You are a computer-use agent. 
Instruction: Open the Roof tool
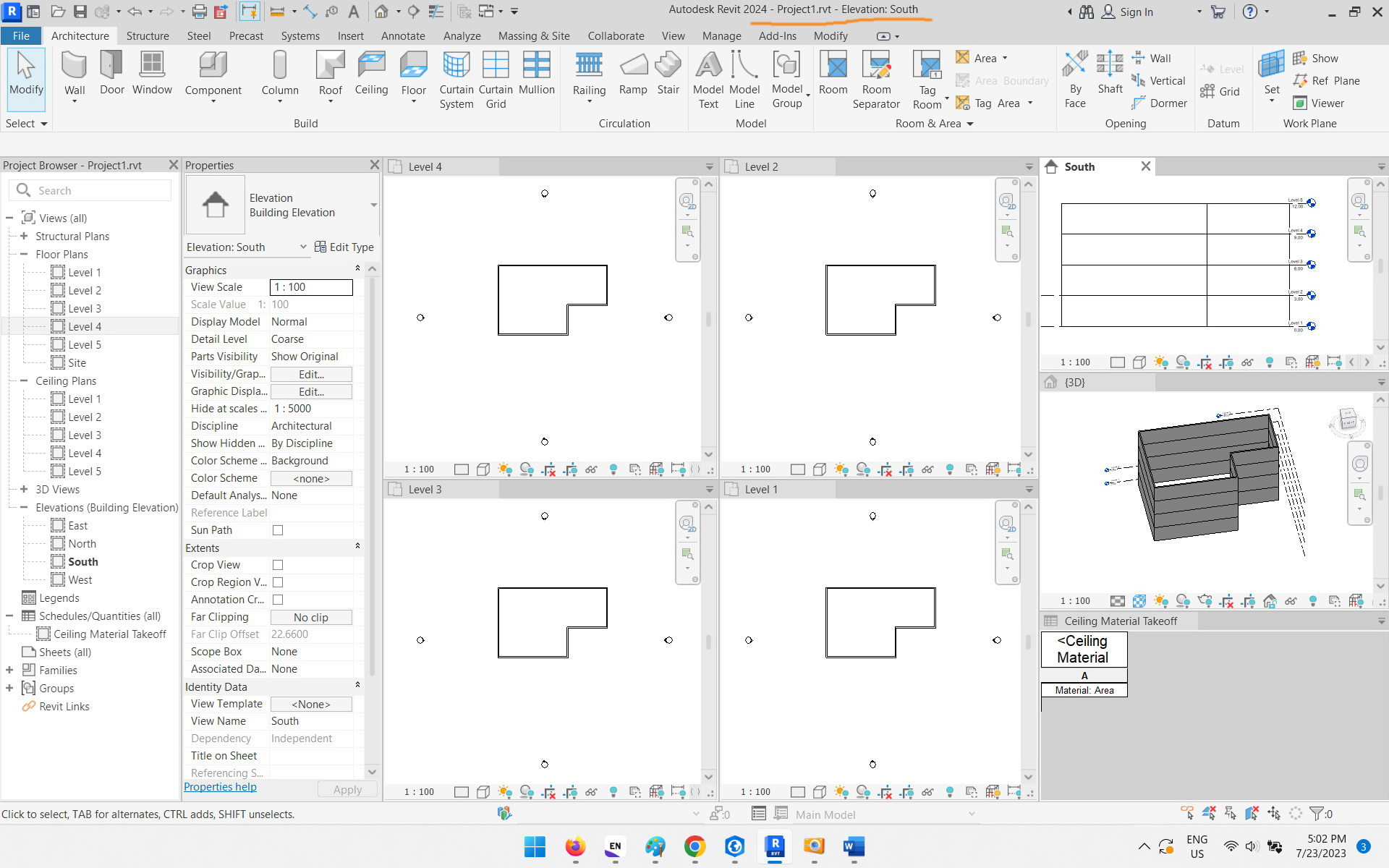tap(330, 72)
